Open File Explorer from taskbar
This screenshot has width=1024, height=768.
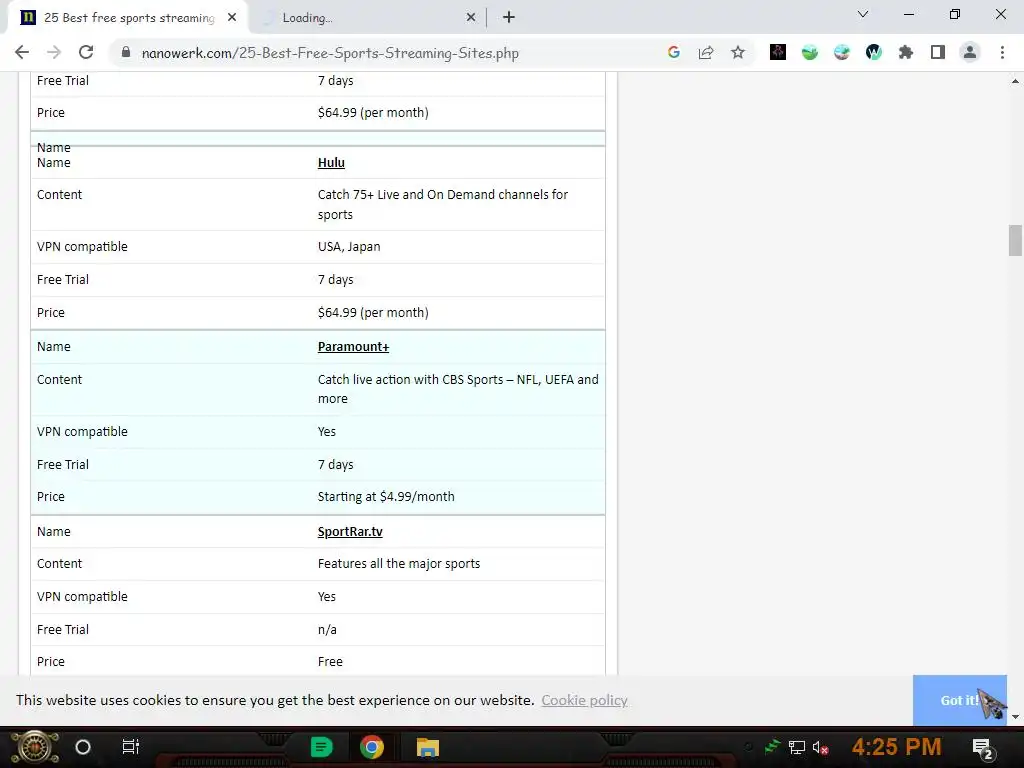pos(428,746)
